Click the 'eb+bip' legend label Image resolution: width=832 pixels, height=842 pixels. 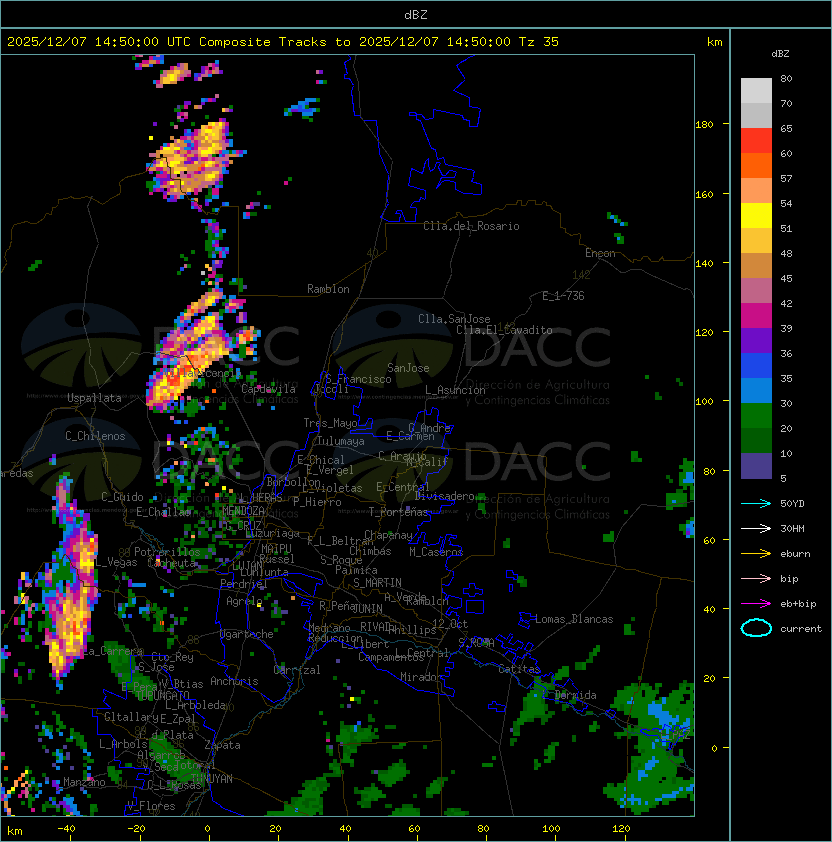pos(798,604)
